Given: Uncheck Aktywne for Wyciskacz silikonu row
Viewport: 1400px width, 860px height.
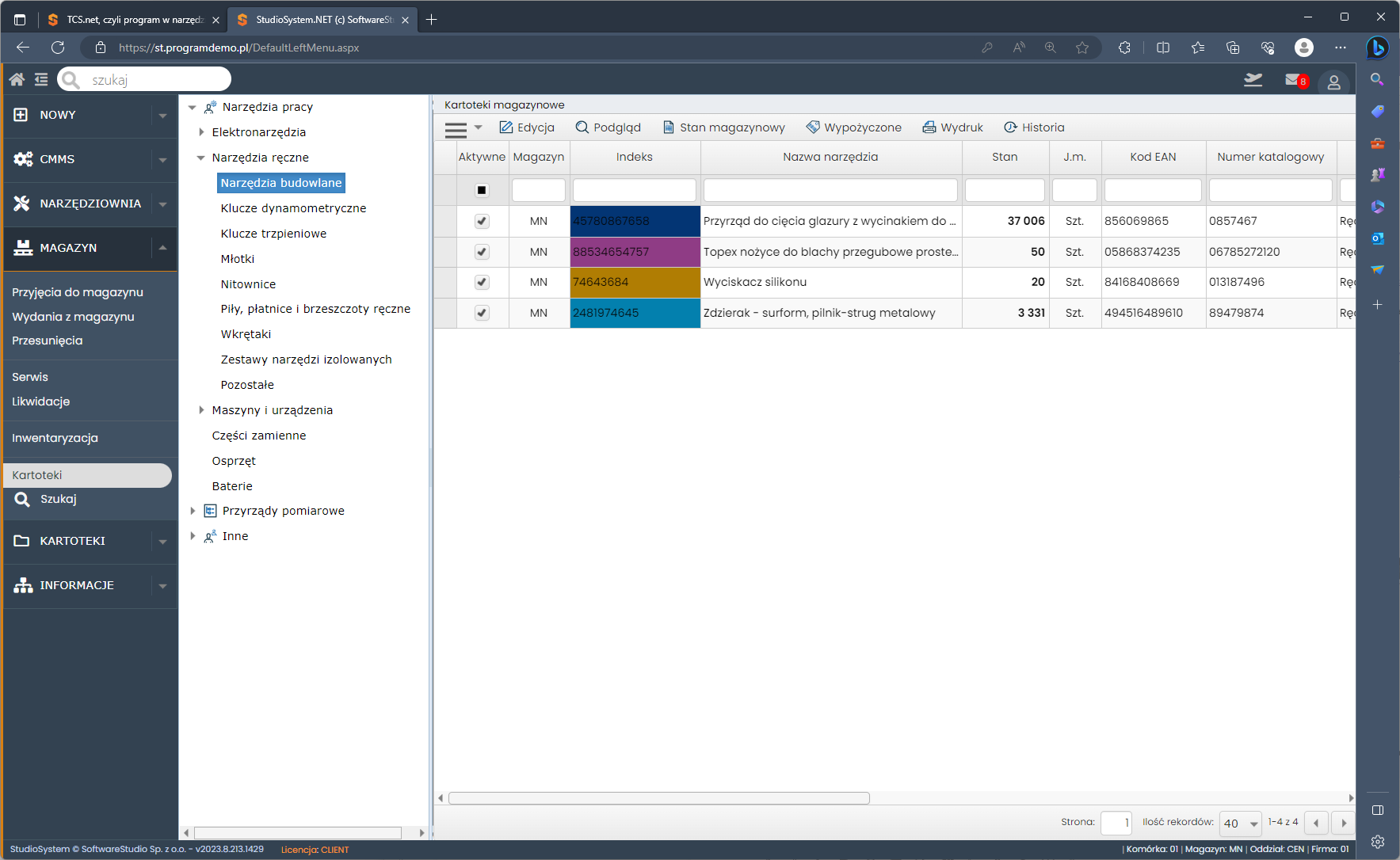Looking at the screenshot, I should (x=482, y=282).
